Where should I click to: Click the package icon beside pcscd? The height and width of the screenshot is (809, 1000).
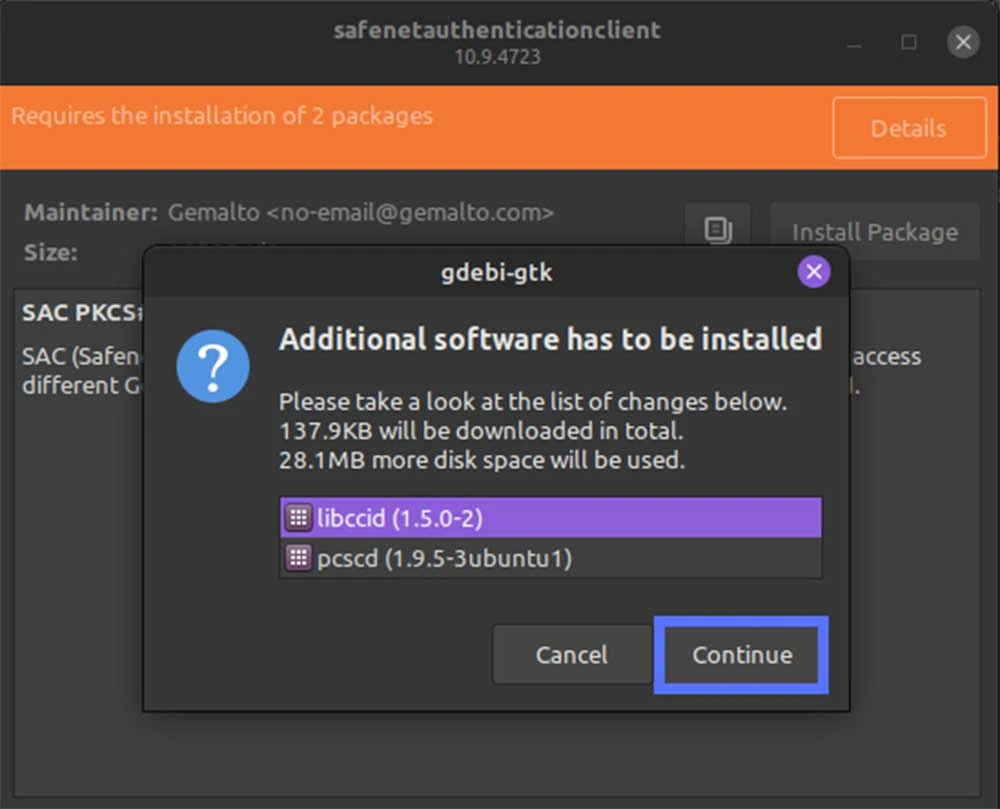296,558
